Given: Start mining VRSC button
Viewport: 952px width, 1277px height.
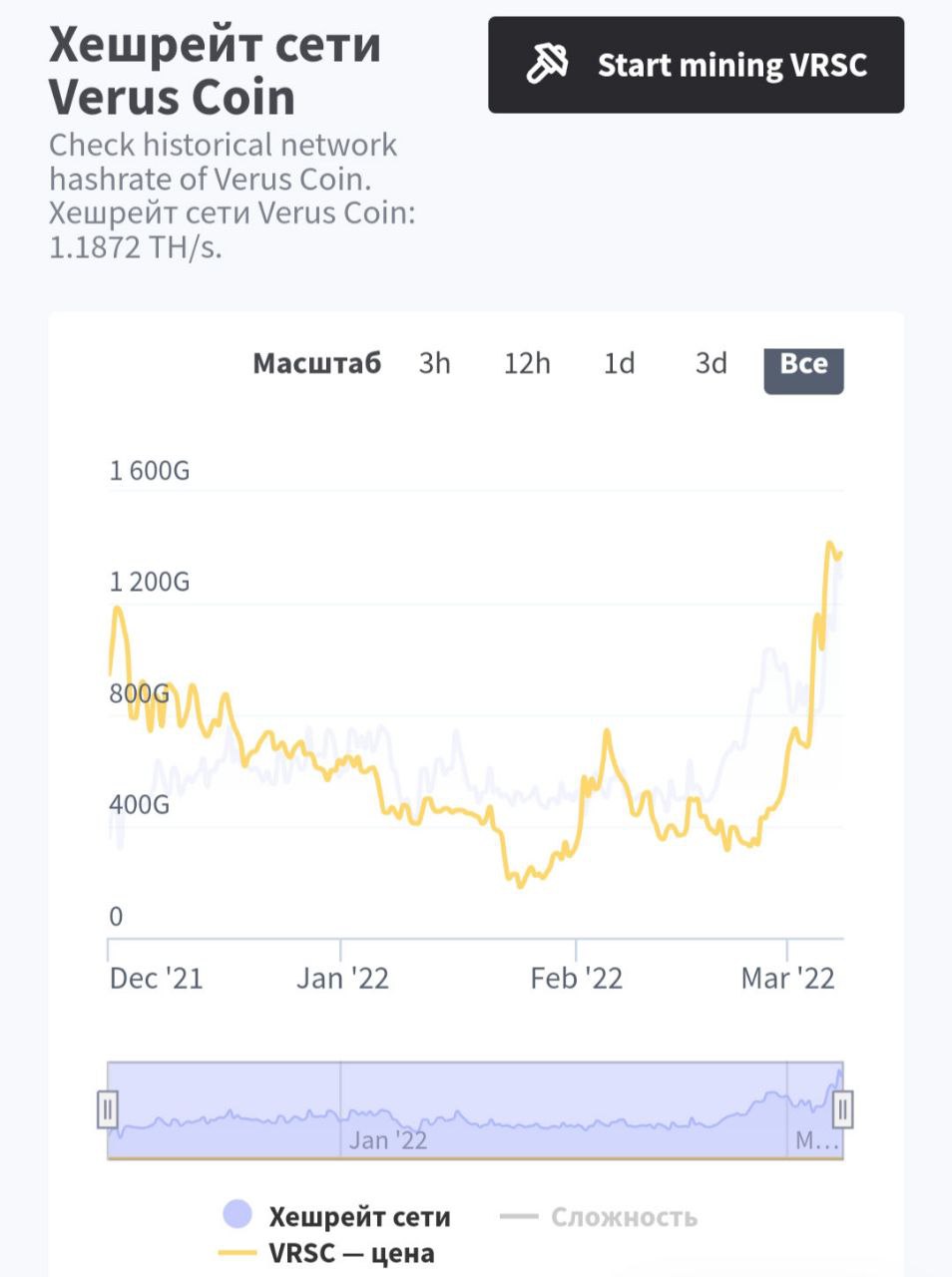Looking at the screenshot, I should click(696, 65).
